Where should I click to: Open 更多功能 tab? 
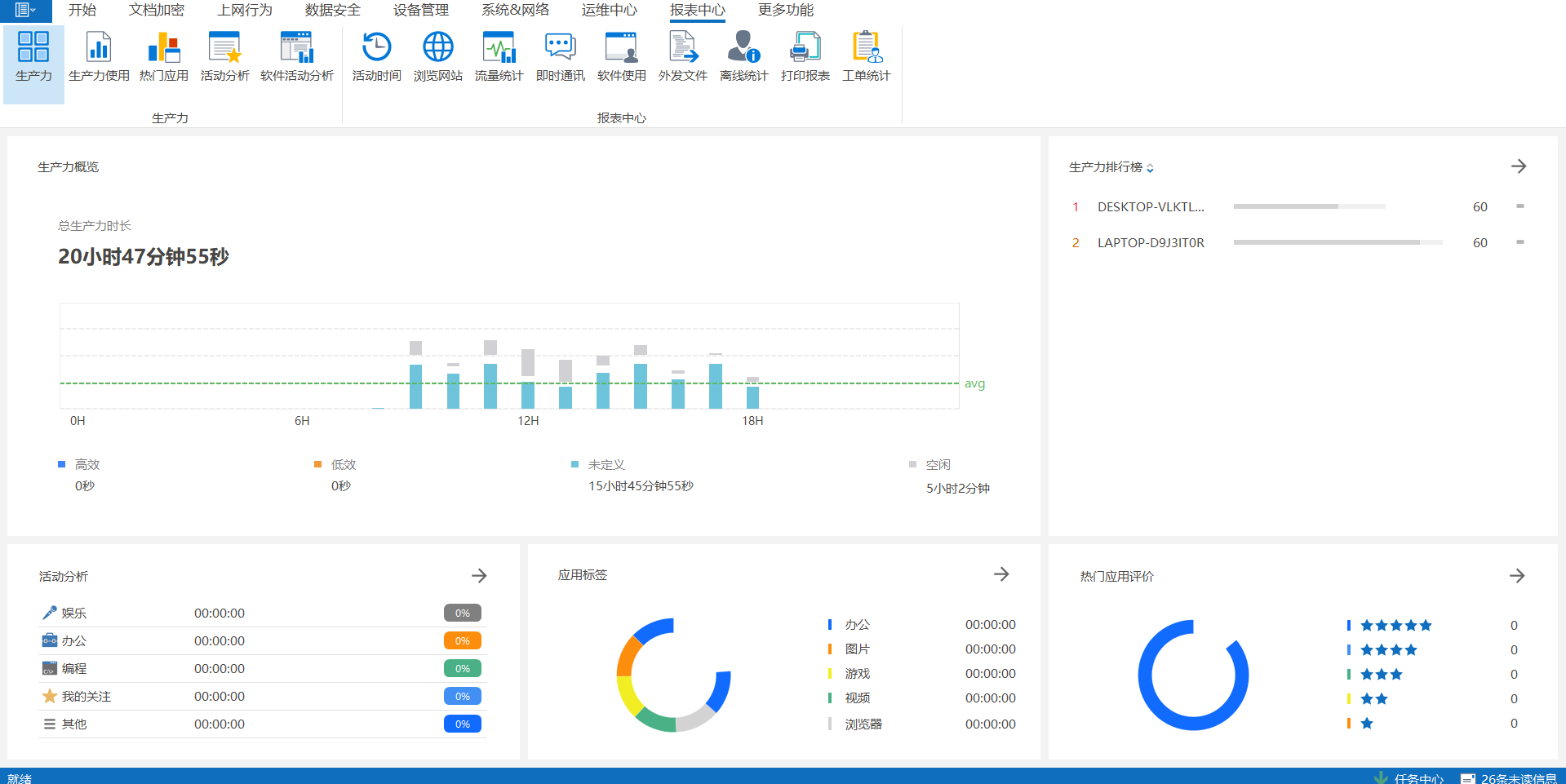[x=786, y=10]
